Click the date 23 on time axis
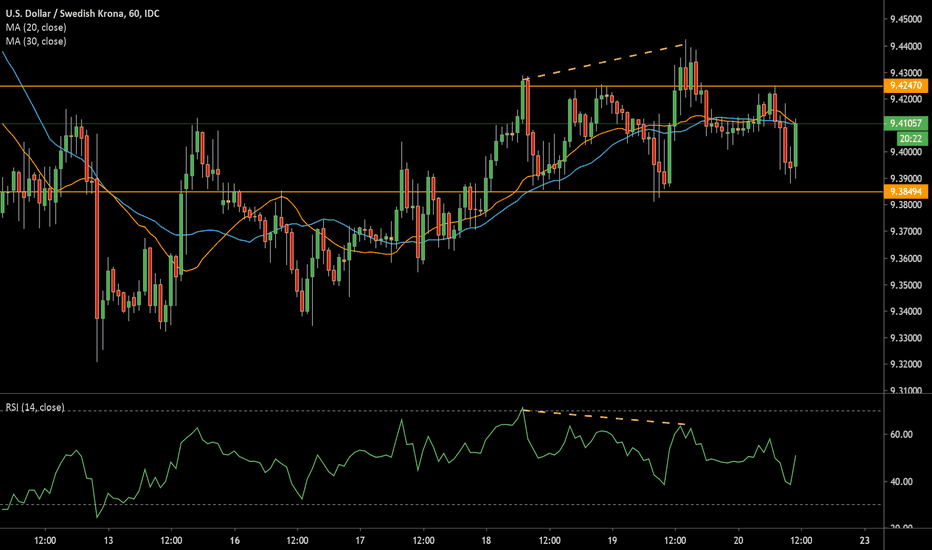Viewport: 932px width, 550px height. pyautogui.click(x=865, y=539)
